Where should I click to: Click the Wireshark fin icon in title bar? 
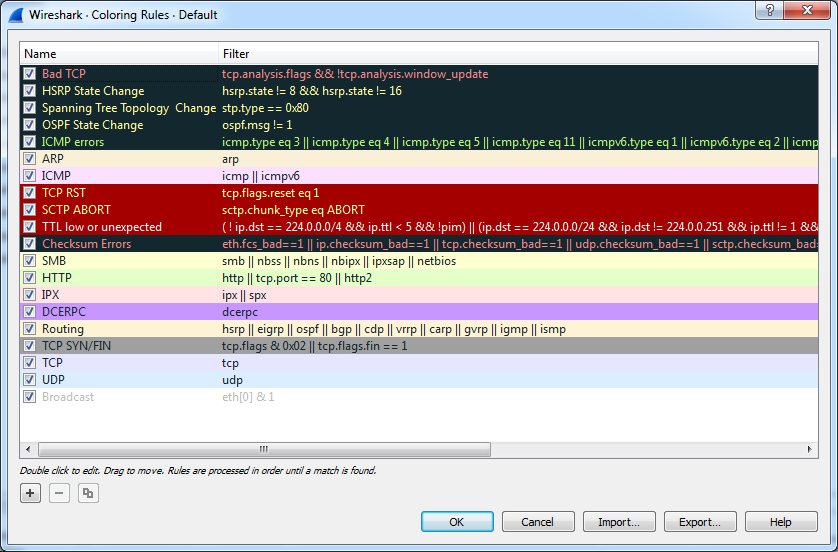[16, 14]
